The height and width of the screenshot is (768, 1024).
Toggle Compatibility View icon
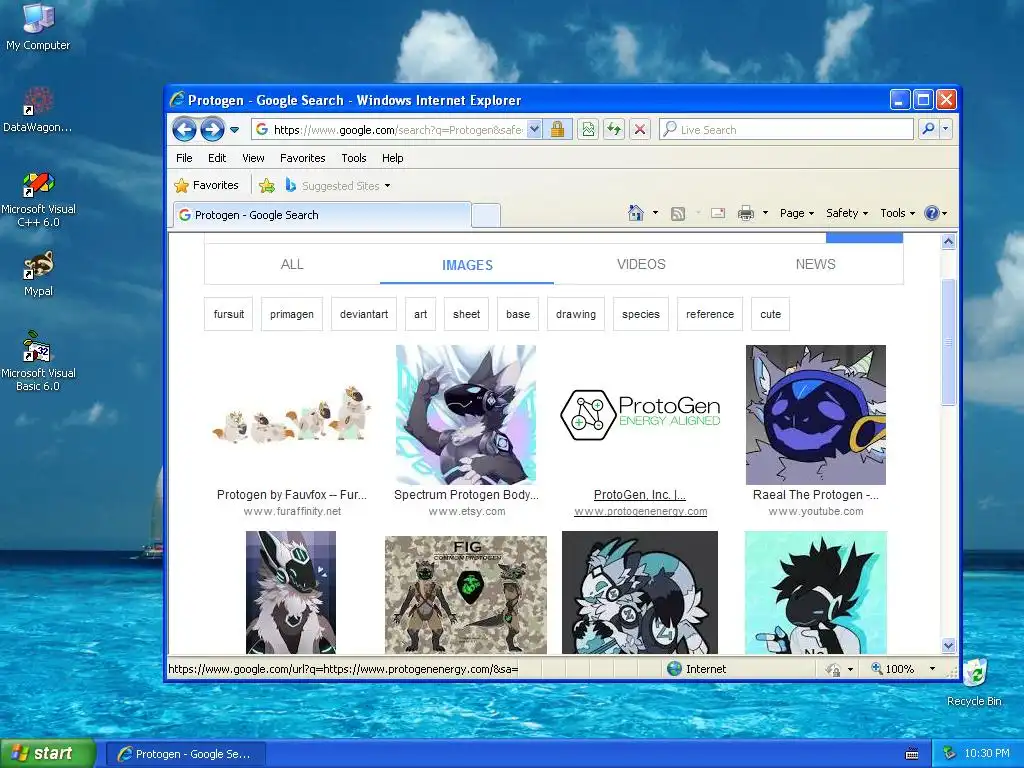click(588, 129)
